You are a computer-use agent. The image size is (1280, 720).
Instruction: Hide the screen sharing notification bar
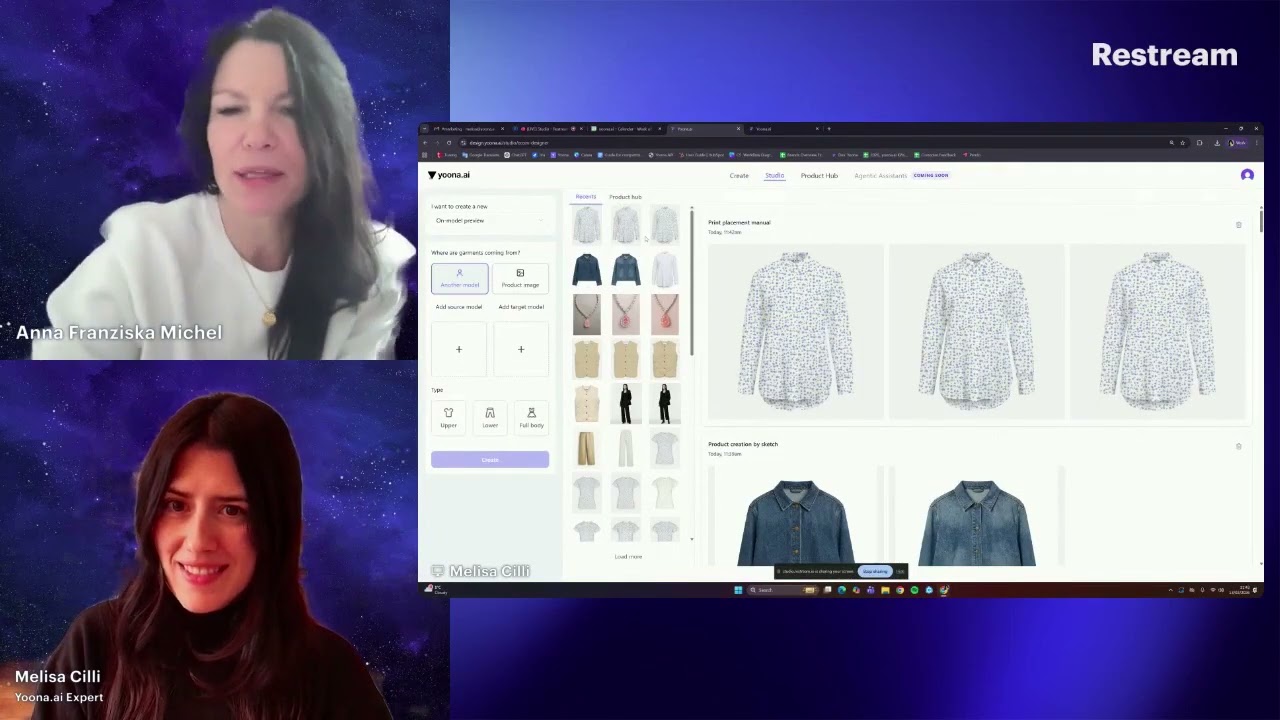(x=900, y=571)
